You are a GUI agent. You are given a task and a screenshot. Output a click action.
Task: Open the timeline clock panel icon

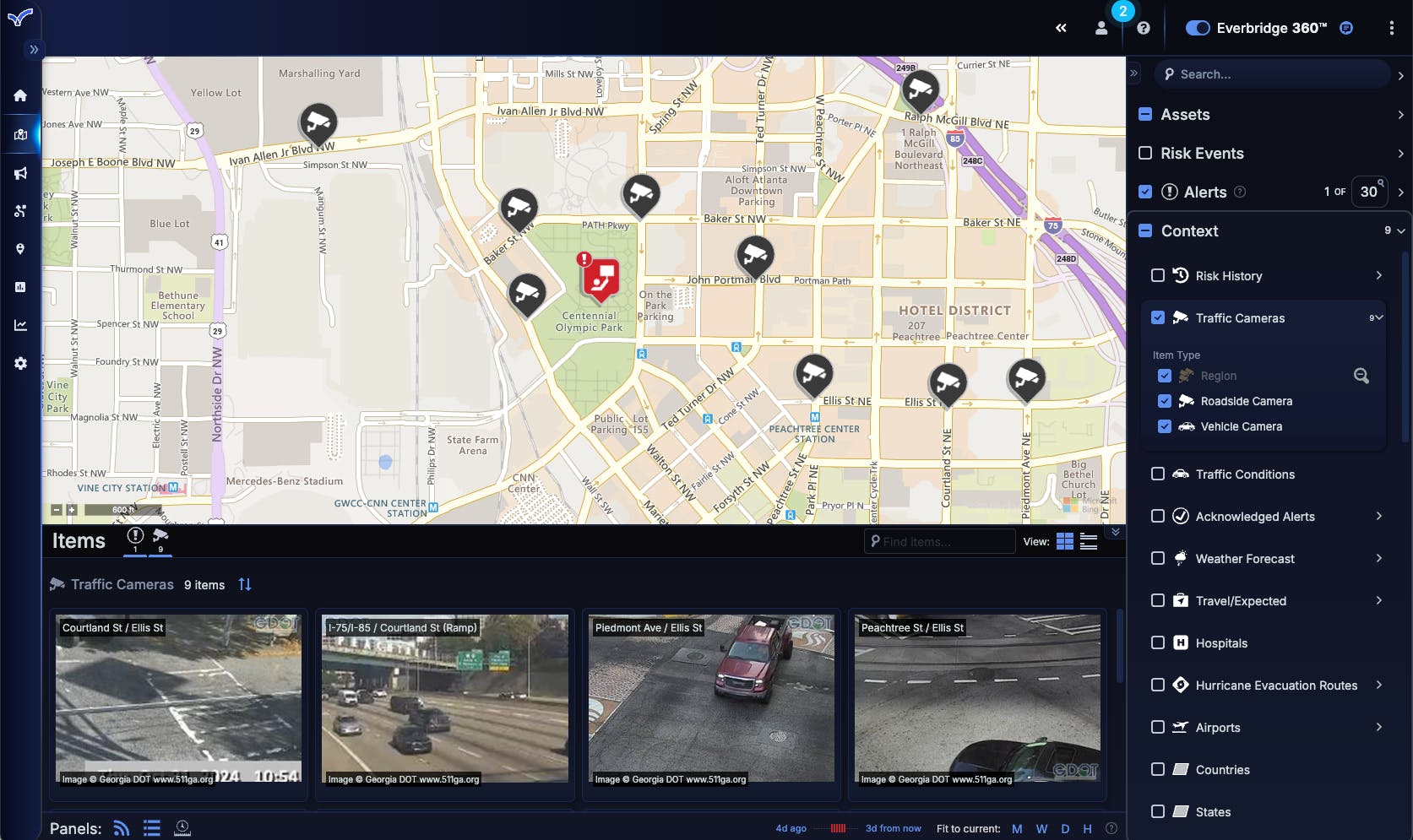[x=182, y=828]
